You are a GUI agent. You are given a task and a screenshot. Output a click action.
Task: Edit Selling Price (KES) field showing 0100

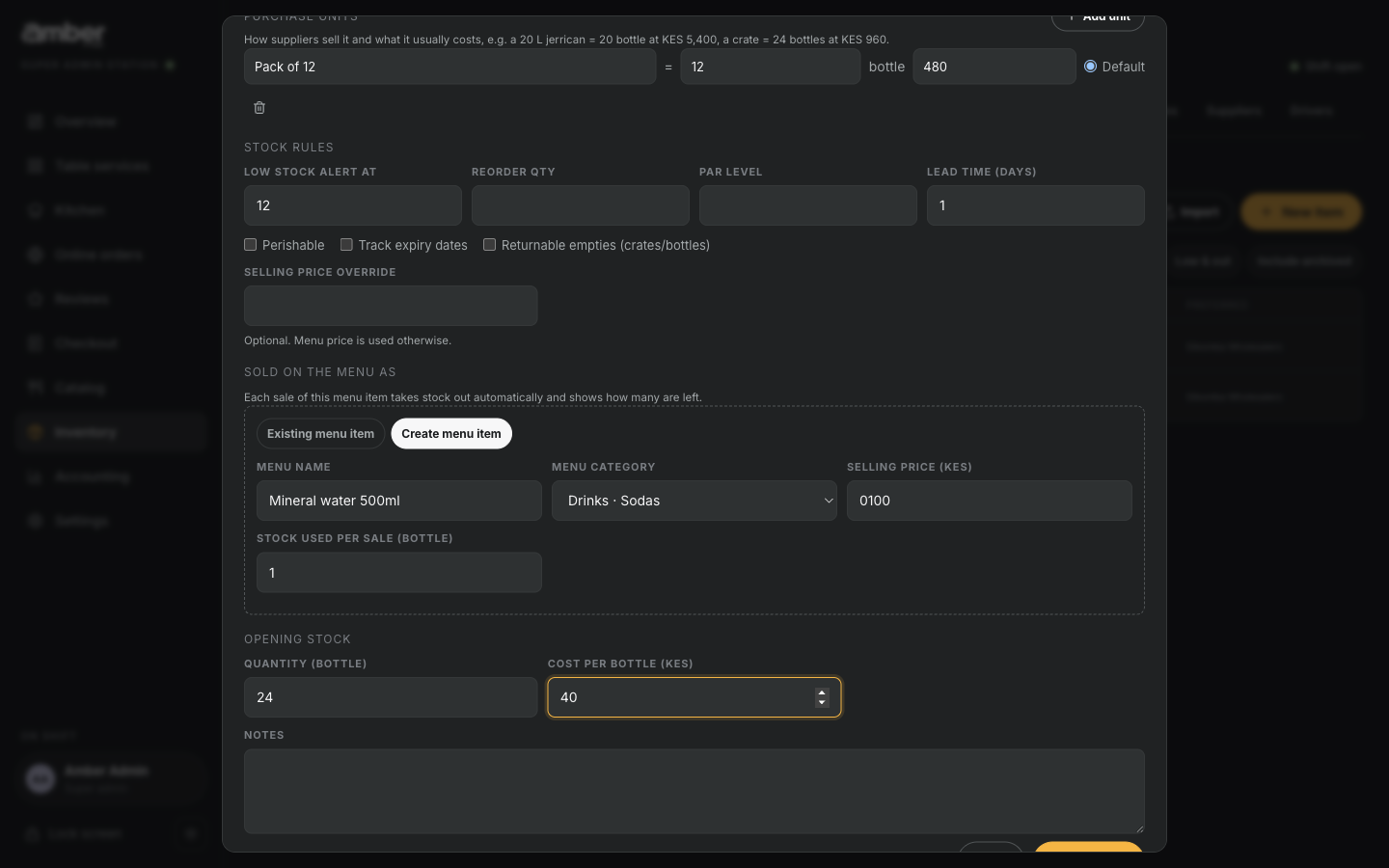[x=990, y=501]
